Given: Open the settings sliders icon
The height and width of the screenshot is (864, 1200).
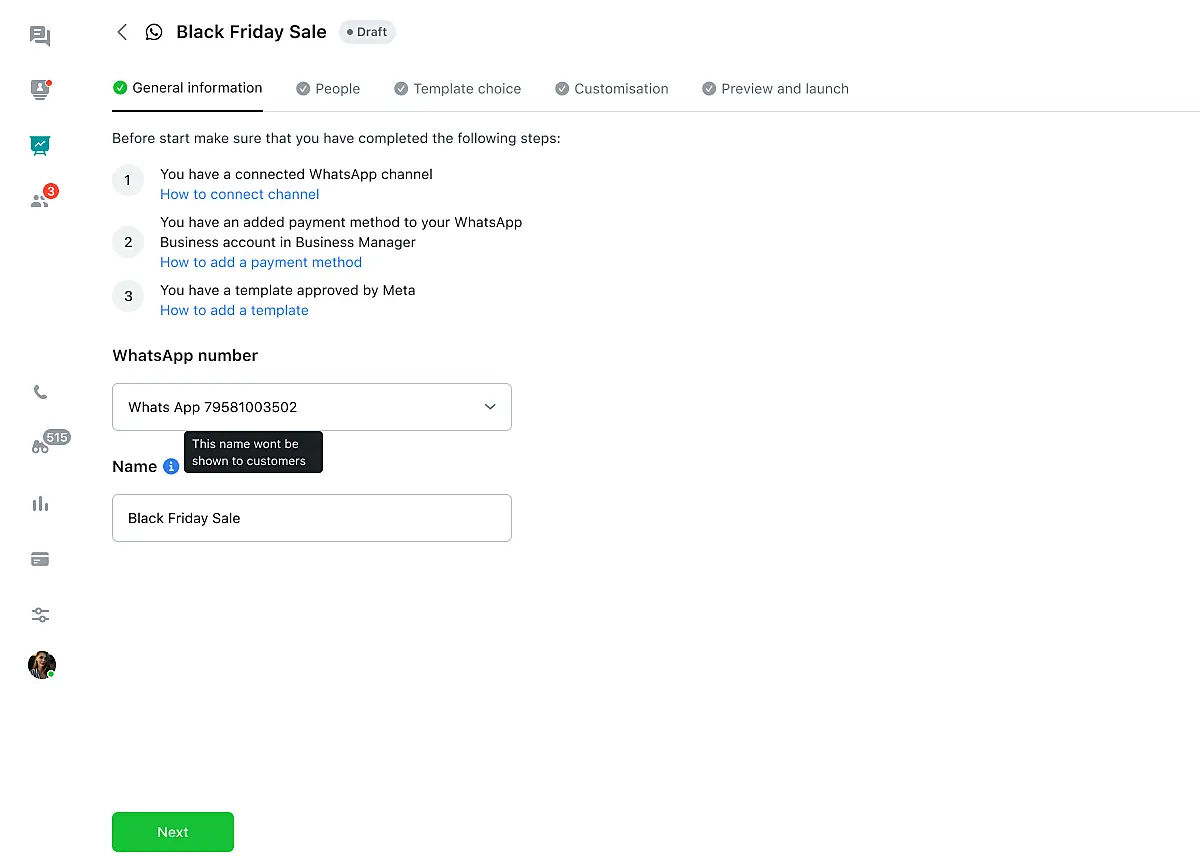Looking at the screenshot, I should tap(40, 615).
